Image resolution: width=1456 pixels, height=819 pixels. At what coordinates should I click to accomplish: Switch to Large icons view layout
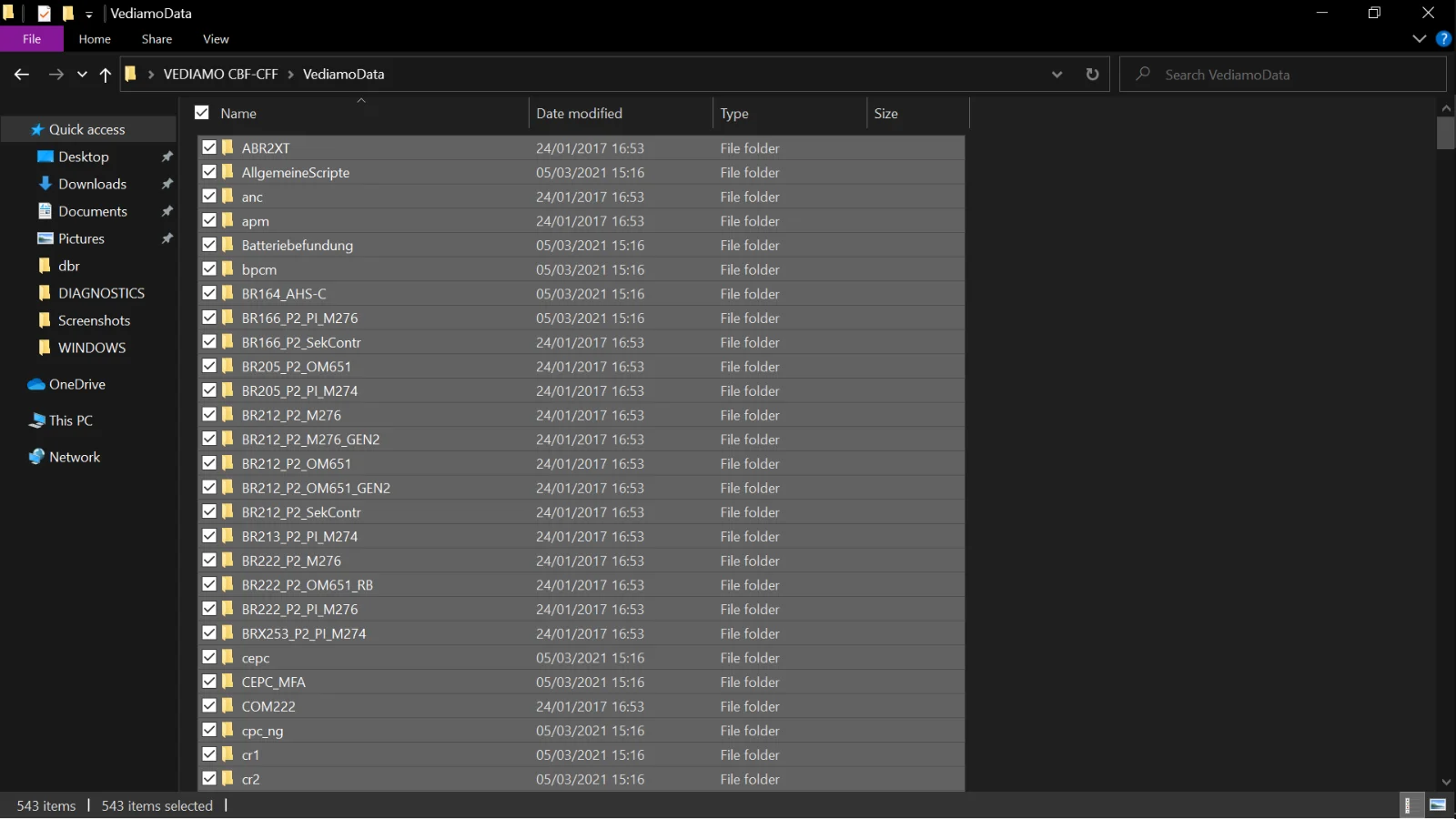pos(1438,805)
